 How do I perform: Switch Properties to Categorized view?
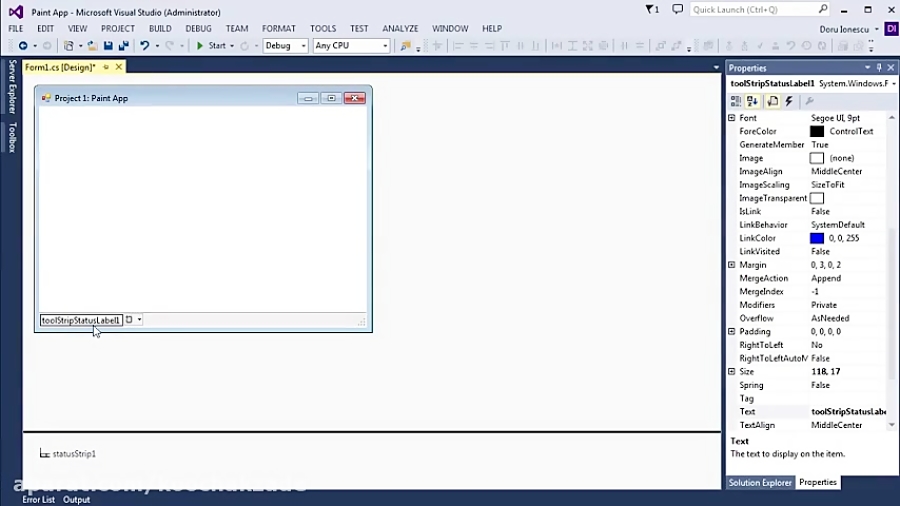coord(736,102)
